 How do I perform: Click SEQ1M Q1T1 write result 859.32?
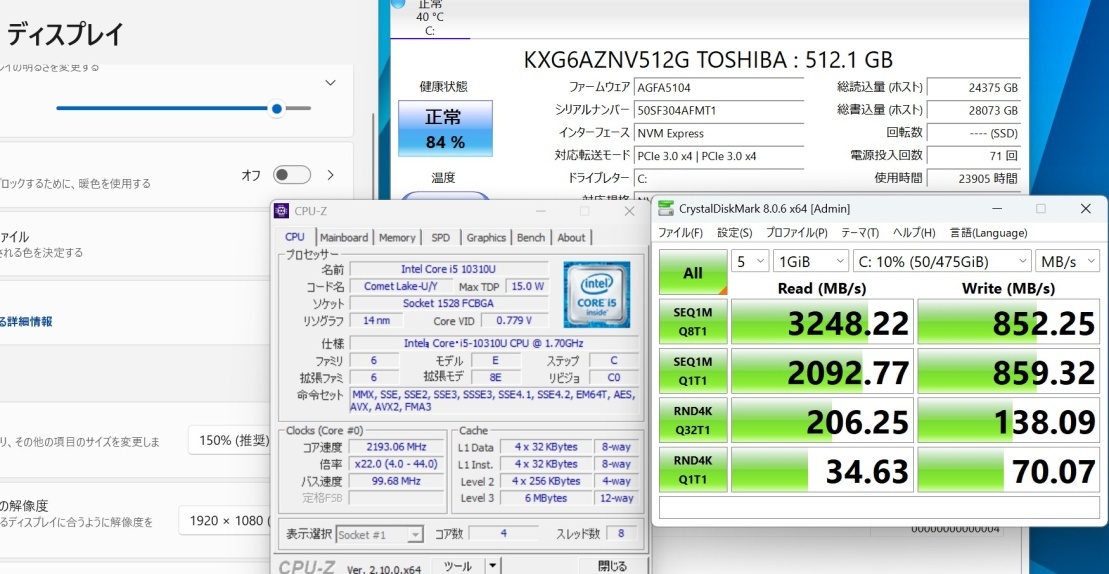tap(1009, 372)
